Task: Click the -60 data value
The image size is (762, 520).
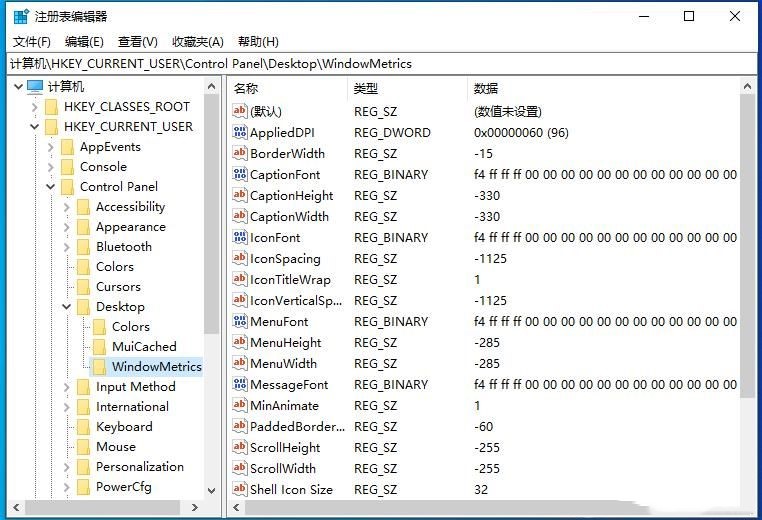Action: [484, 427]
